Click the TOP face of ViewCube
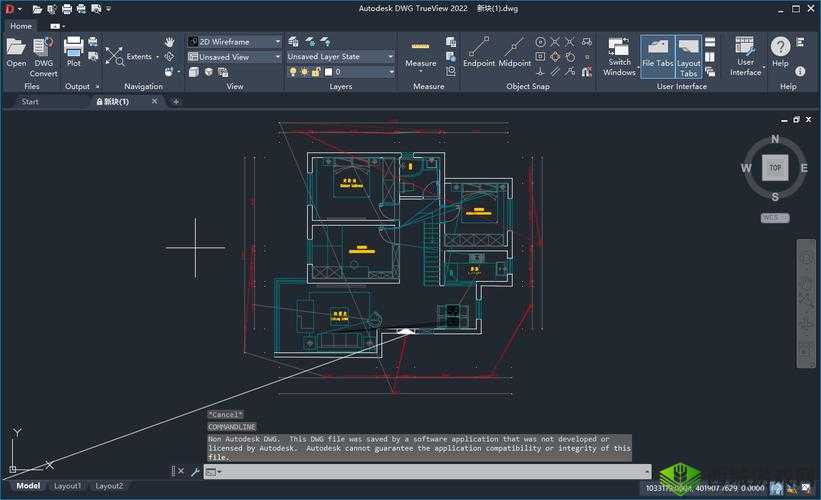 (x=775, y=168)
